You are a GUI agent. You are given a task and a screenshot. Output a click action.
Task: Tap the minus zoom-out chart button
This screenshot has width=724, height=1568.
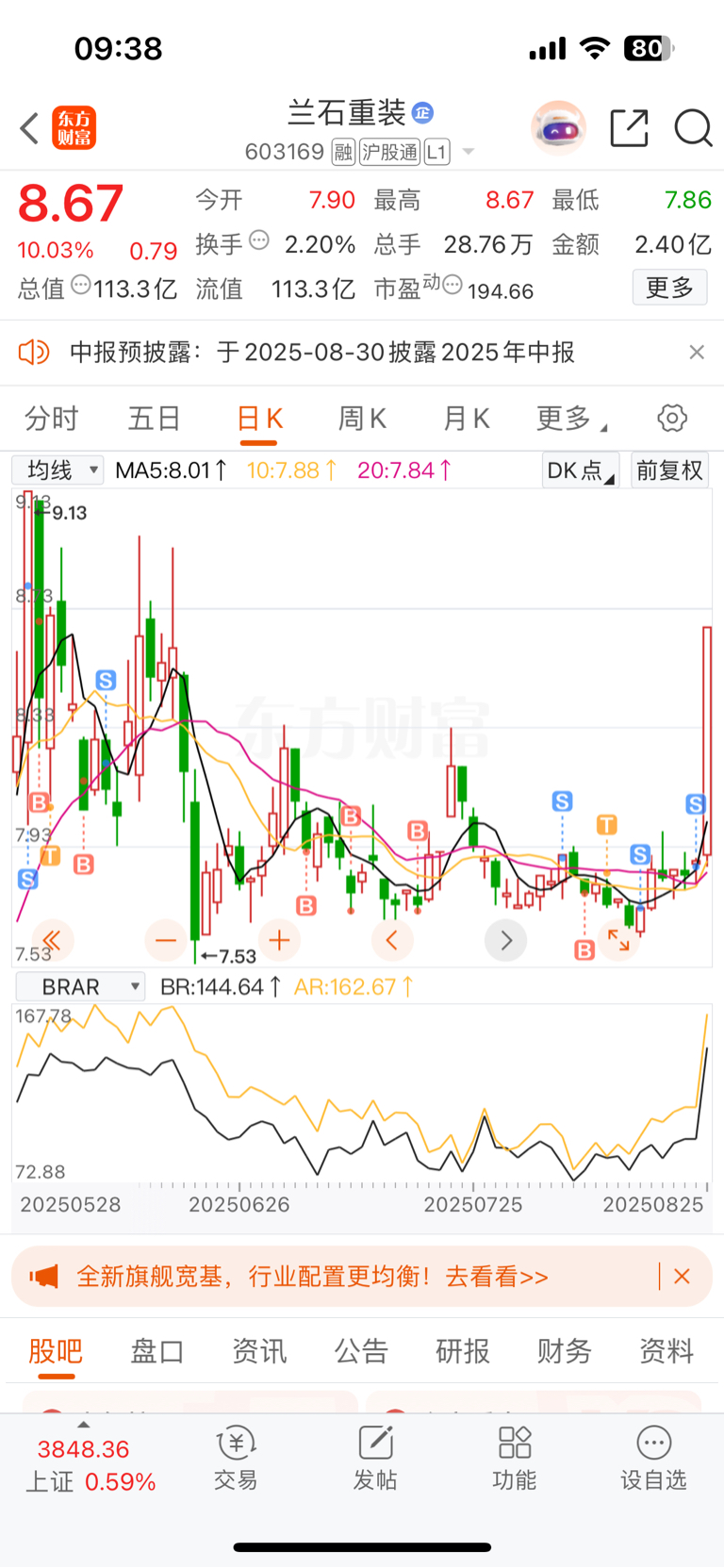click(x=166, y=940)
